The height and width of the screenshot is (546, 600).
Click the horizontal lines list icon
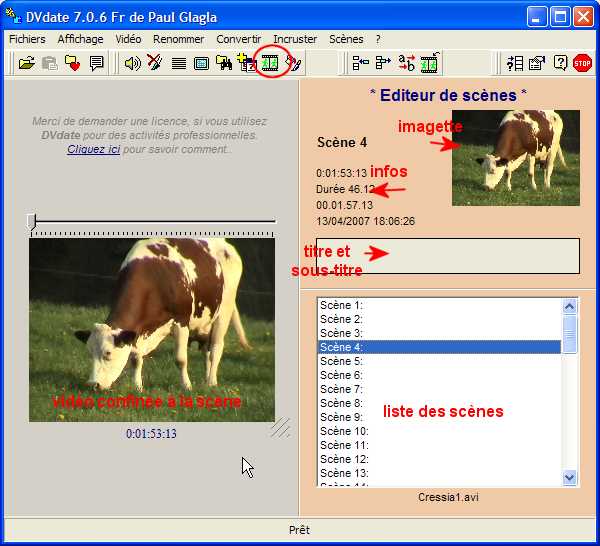pyautogui.click(x=179, y=64)
